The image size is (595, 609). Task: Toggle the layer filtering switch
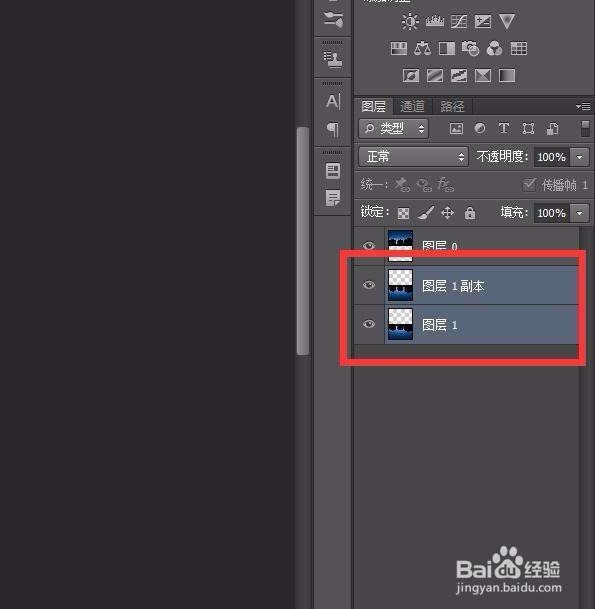click(585, 129)
